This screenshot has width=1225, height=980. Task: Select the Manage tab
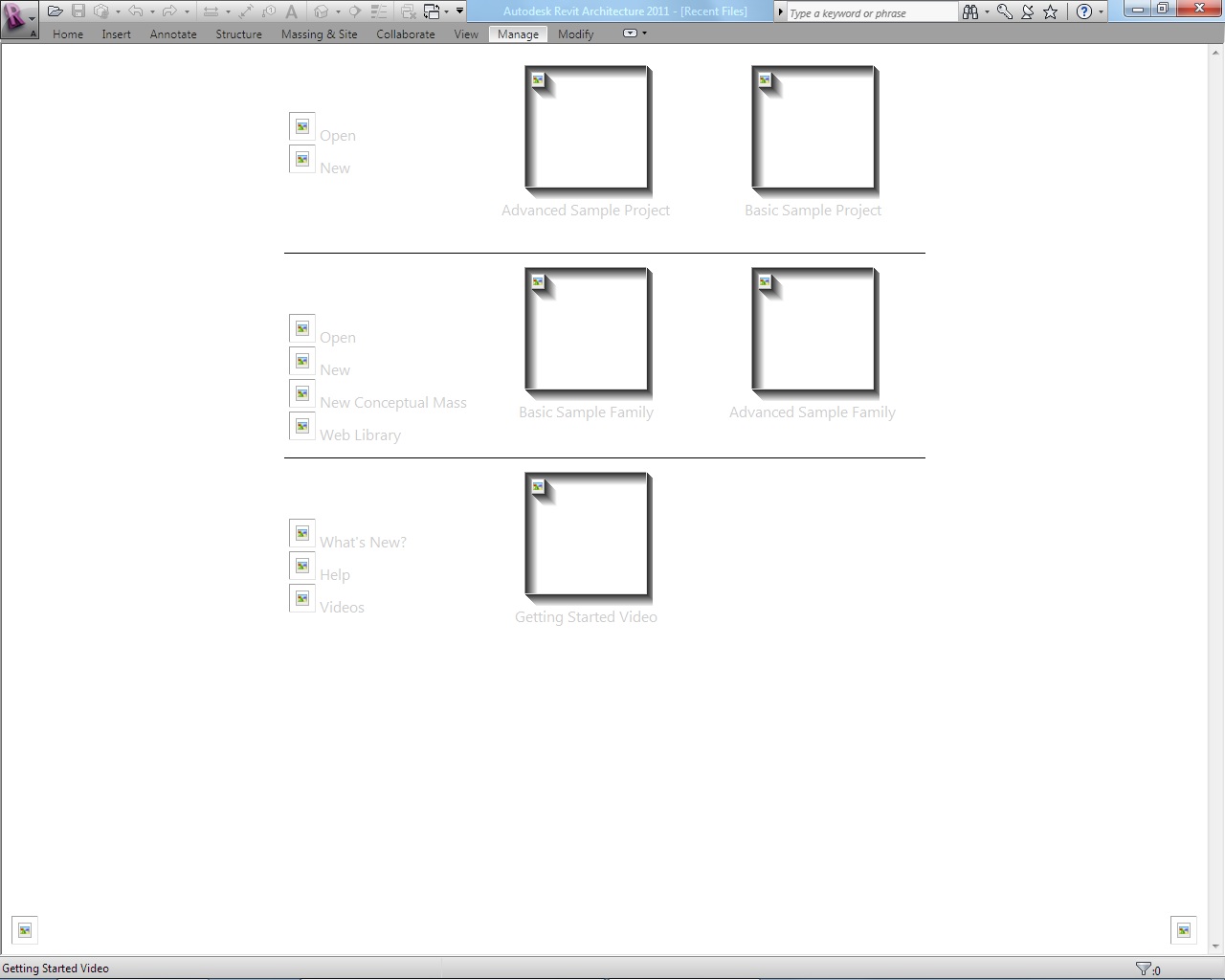pos(518,33)
